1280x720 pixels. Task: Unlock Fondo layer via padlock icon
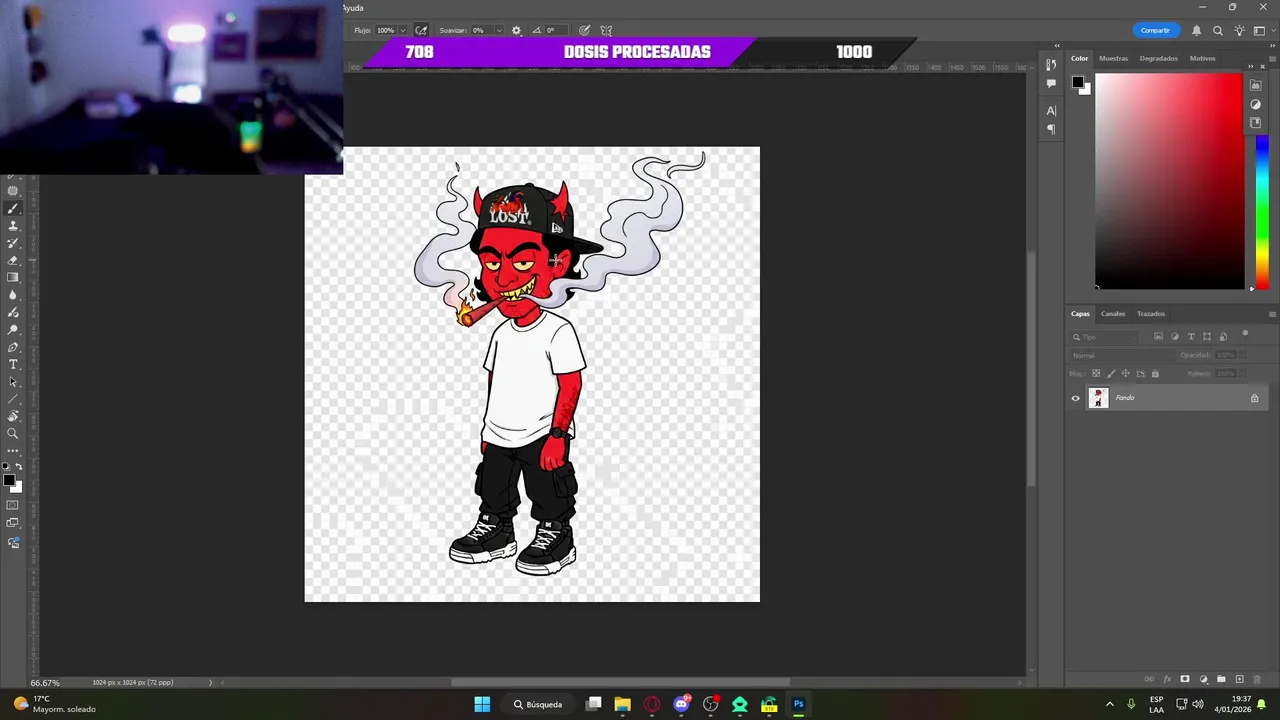[x=1254, y=398]
